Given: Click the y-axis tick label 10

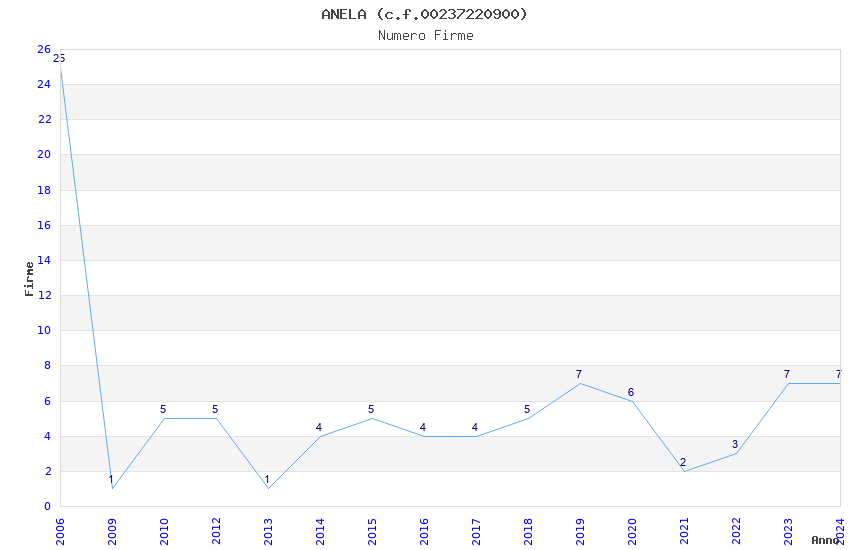Looking at the screenshot, I should pyautogui.click(x=44, y=330).
